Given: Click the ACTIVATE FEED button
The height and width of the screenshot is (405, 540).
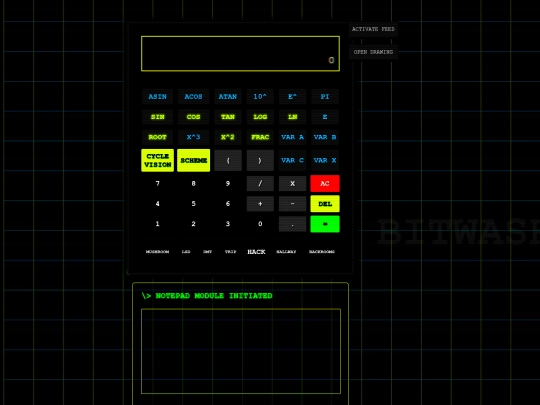Looking at the screenshot, I should [373, 29].
